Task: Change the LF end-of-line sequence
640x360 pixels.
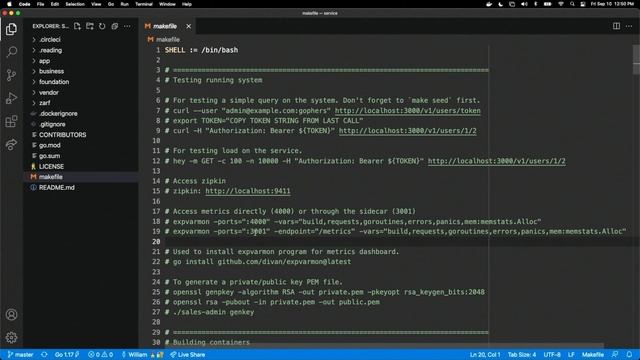Action: tap(571, 355)
